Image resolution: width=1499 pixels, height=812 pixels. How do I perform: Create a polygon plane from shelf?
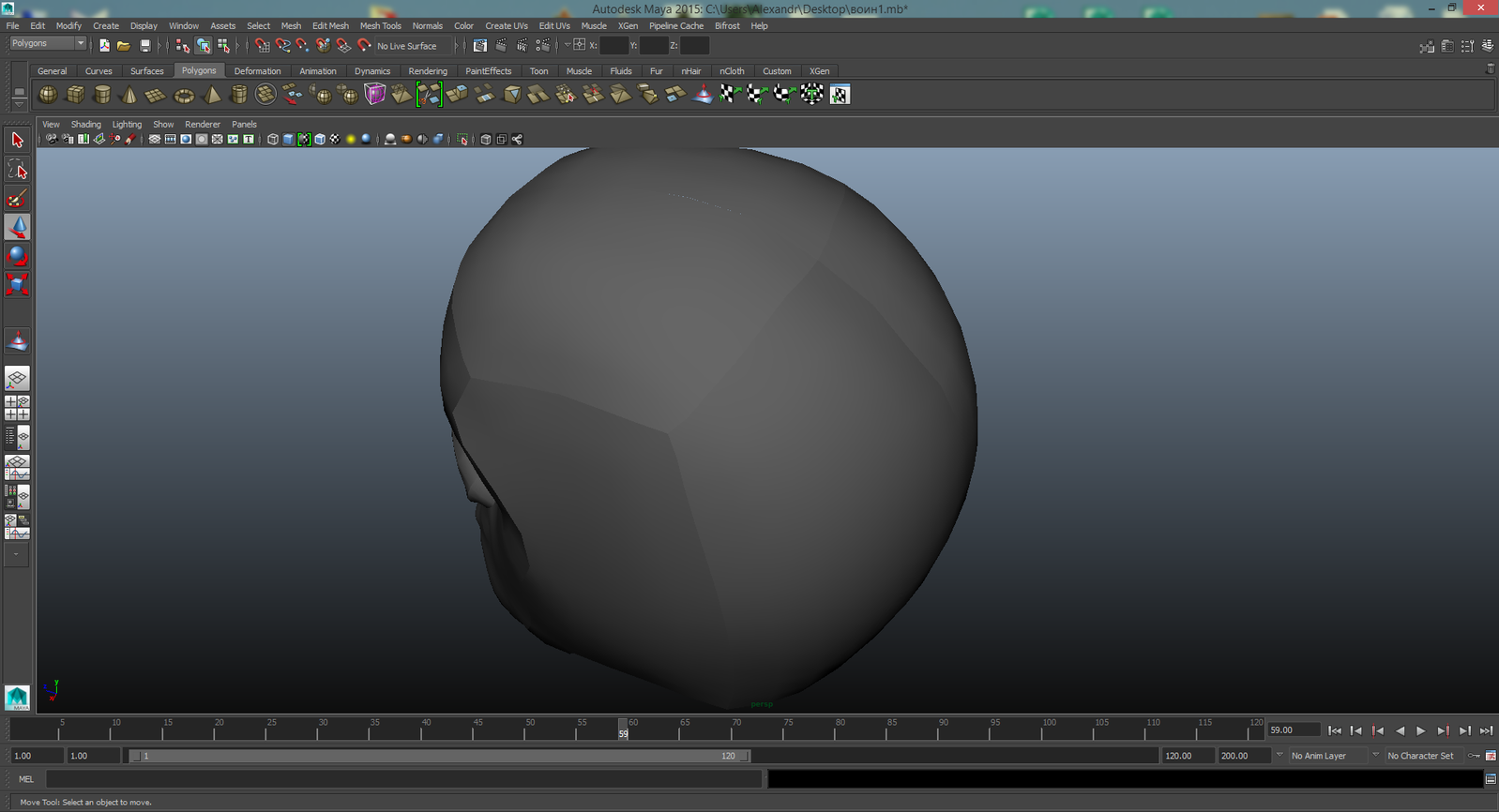(157, 94)
